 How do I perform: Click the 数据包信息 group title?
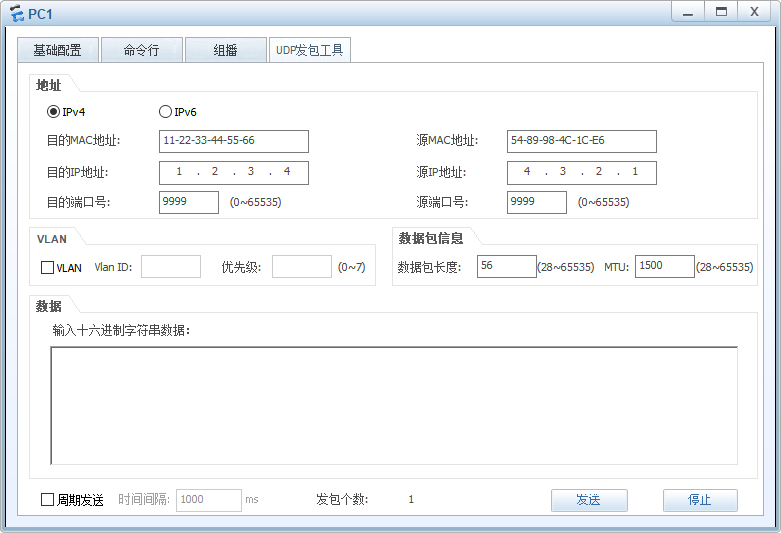431,238
